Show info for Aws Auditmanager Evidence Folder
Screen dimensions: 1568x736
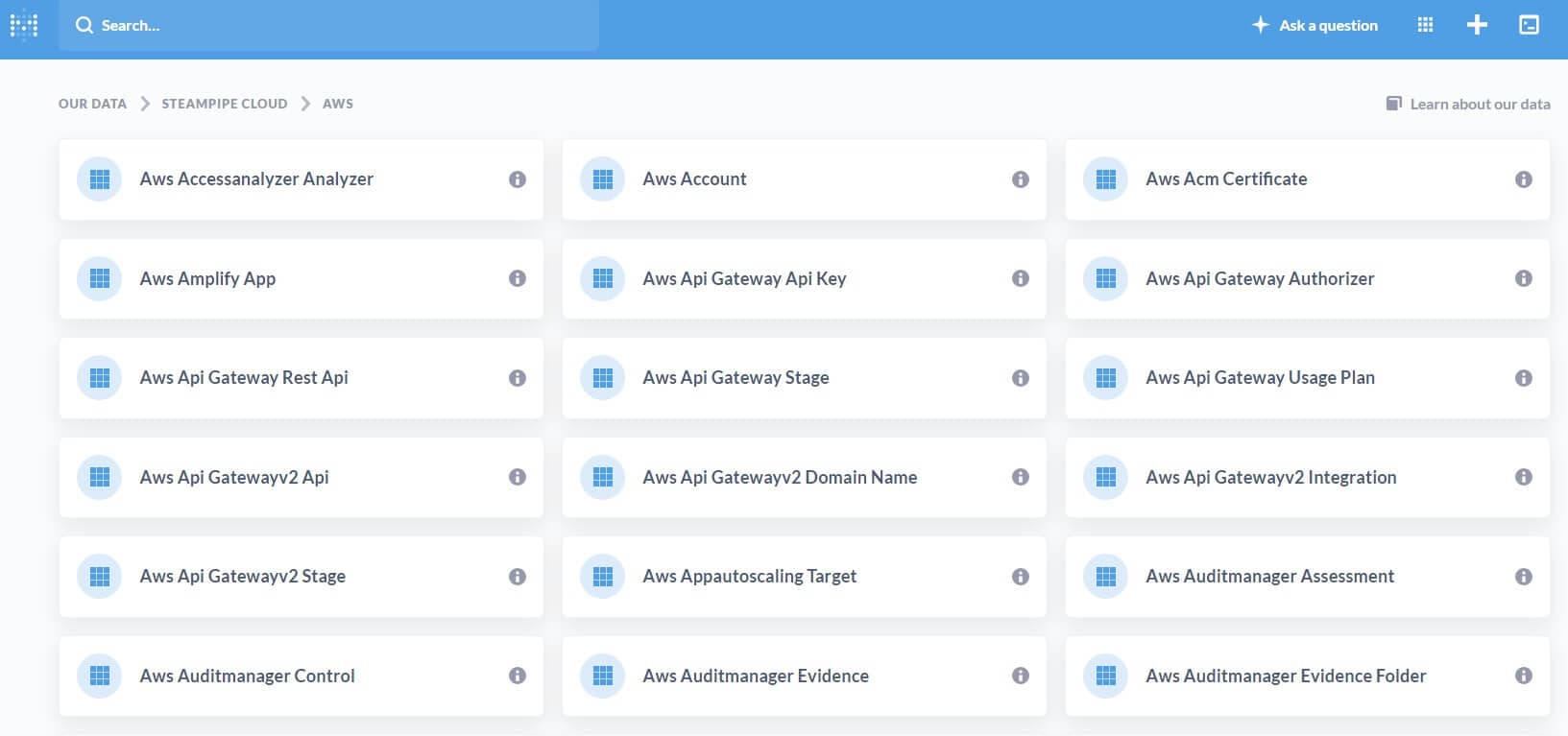click(1524, 676)
